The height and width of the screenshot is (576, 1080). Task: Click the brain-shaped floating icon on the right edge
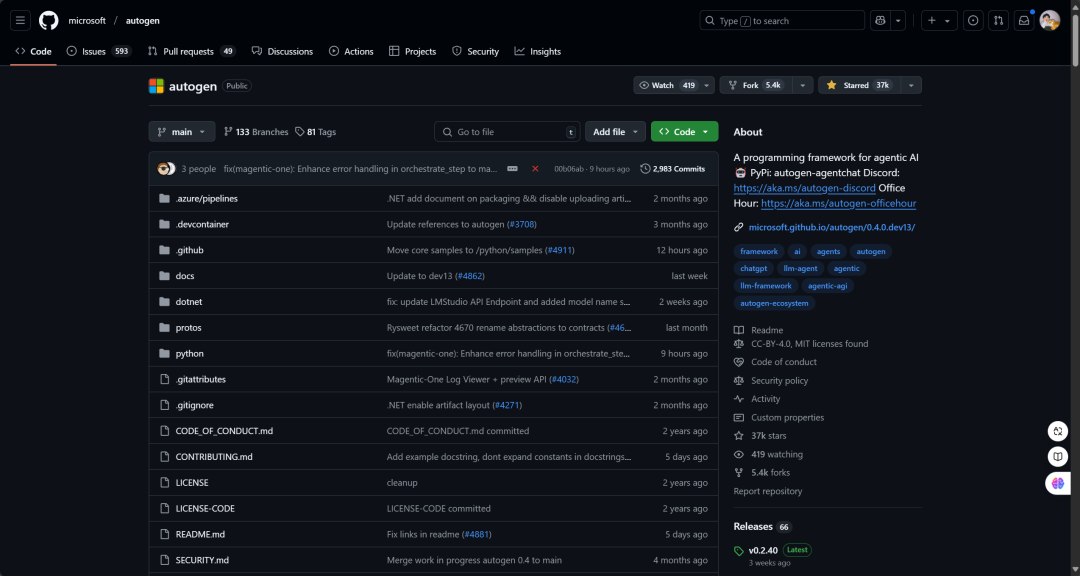click(x=1057, y=484)
